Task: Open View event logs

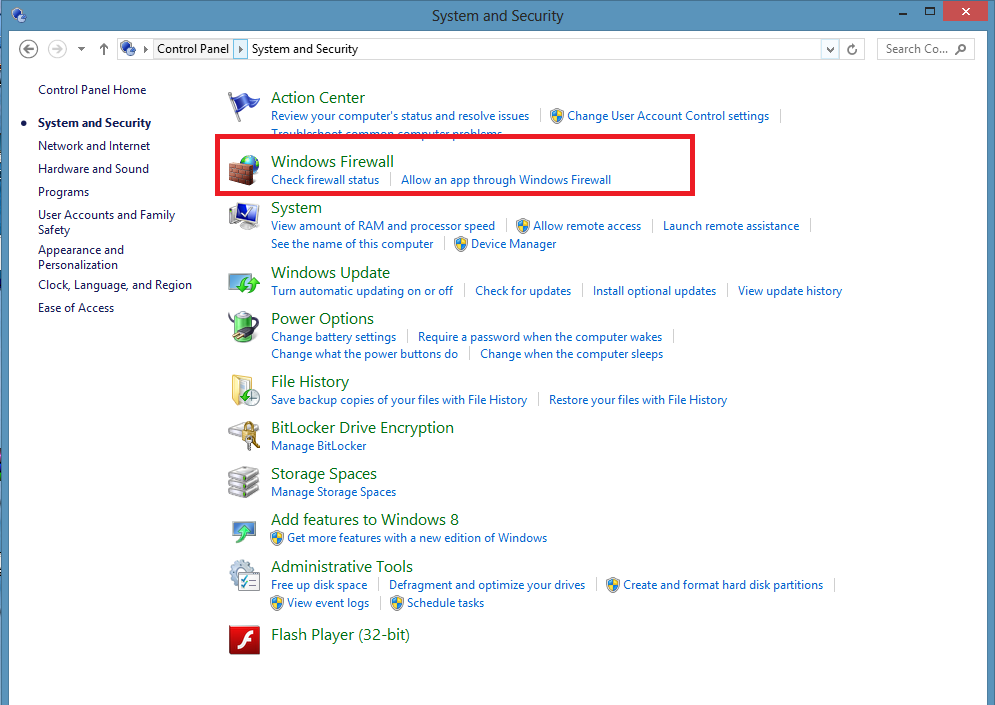Action: tap(327, 603)
